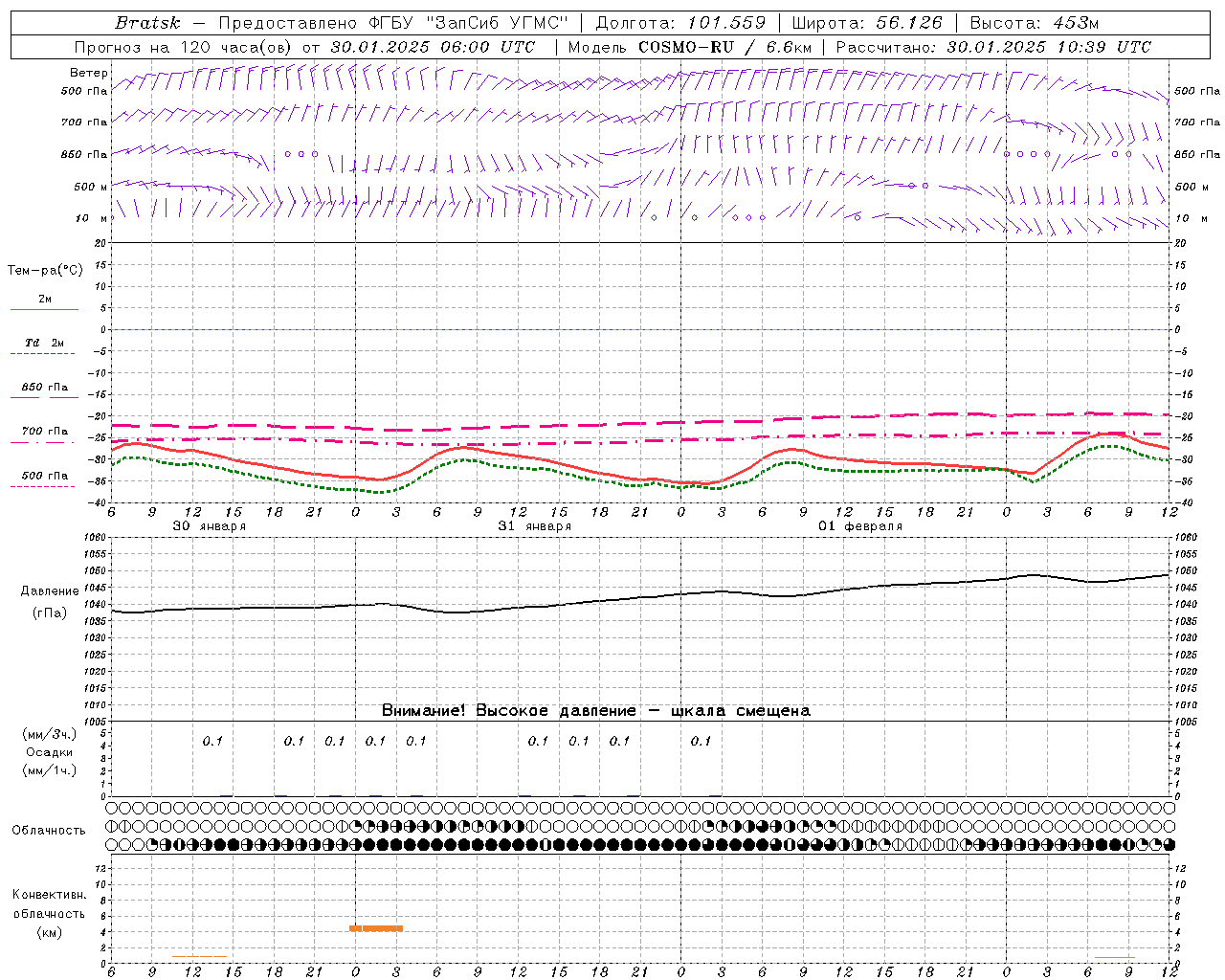Click the "Модель COSMO-RU / 6.6км" label
Screen dimensions: 1225x980
tap(690, 47)
